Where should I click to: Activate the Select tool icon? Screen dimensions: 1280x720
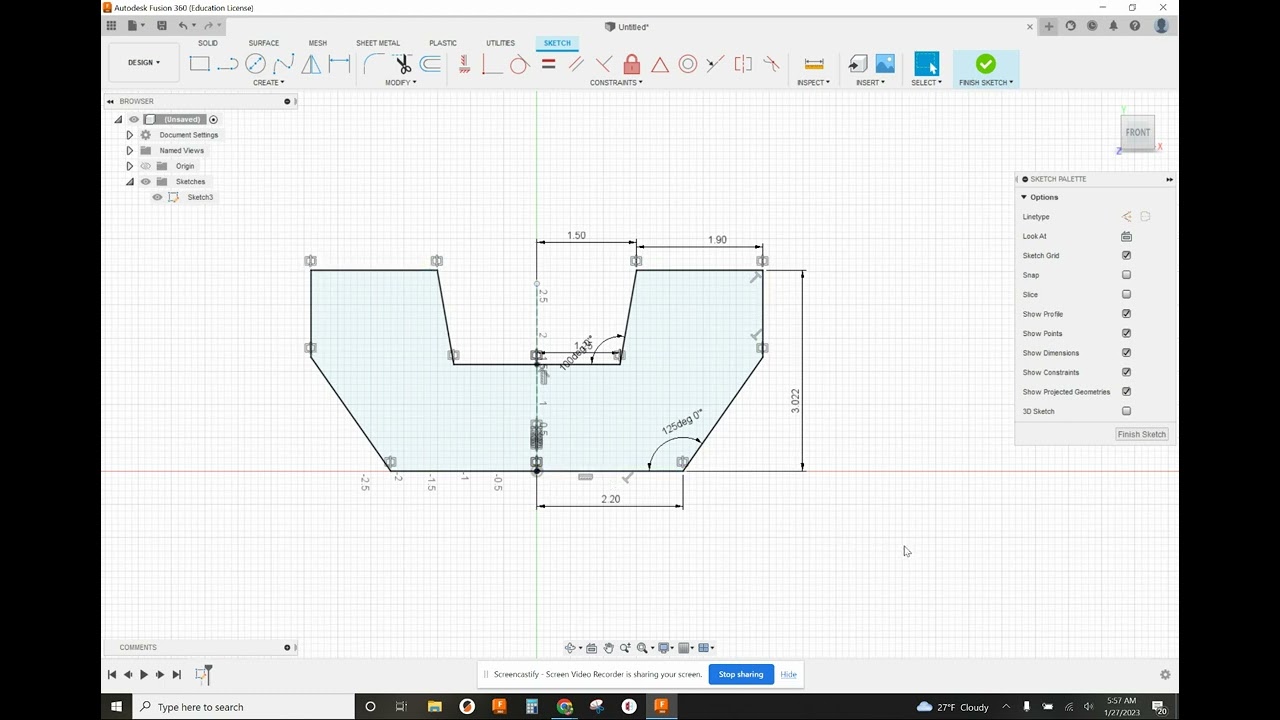coord(927,64)
